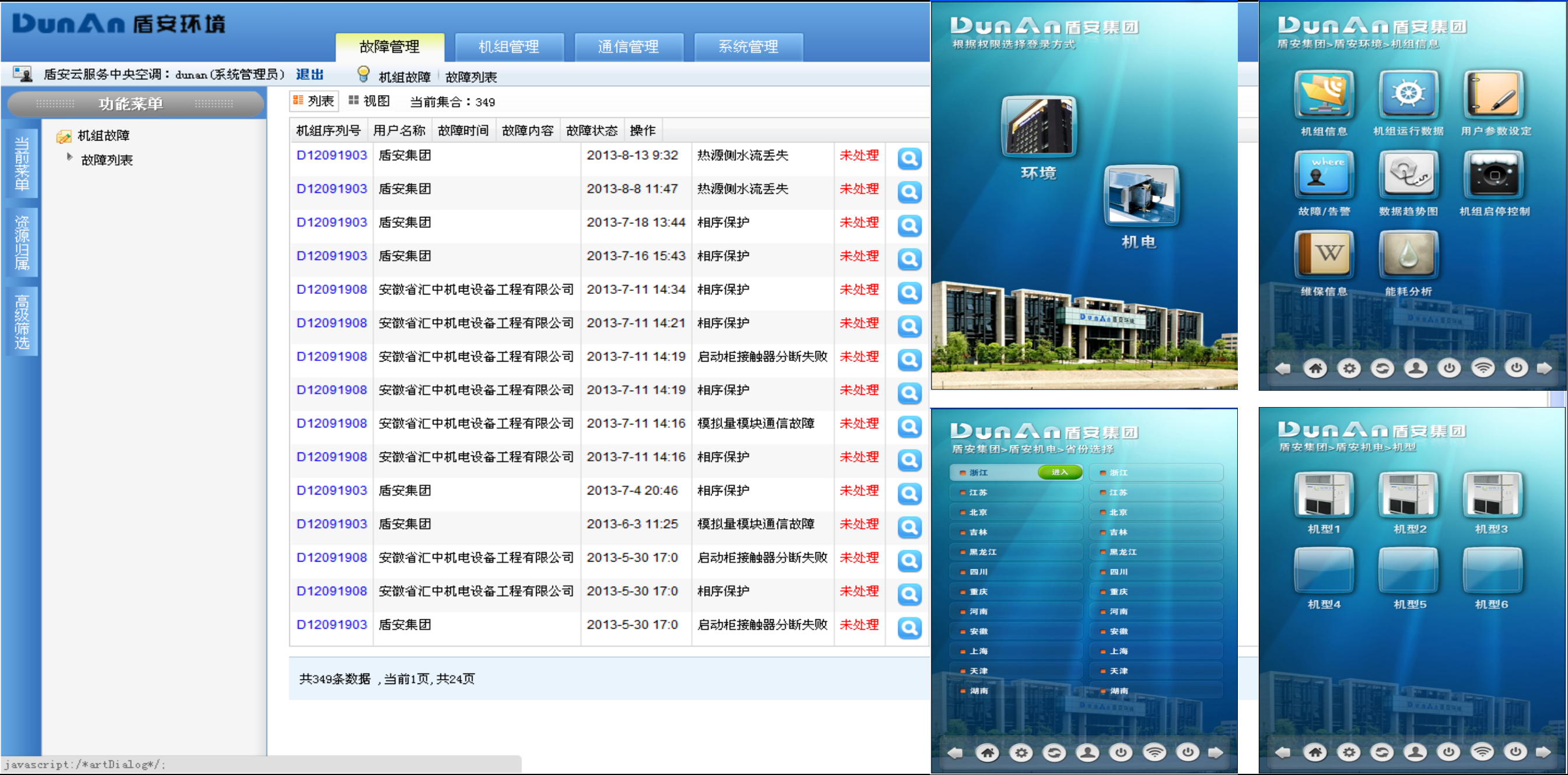This screenshot has width=1568, height=775.
Task: Open the 维保信息 book icon
Action: tap(1324, 254)
